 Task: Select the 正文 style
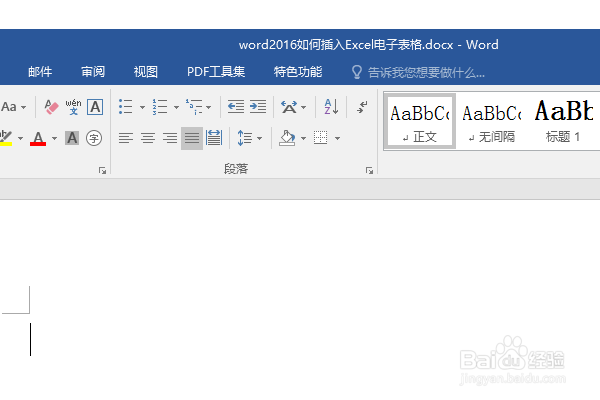click(x=420, y=121)
